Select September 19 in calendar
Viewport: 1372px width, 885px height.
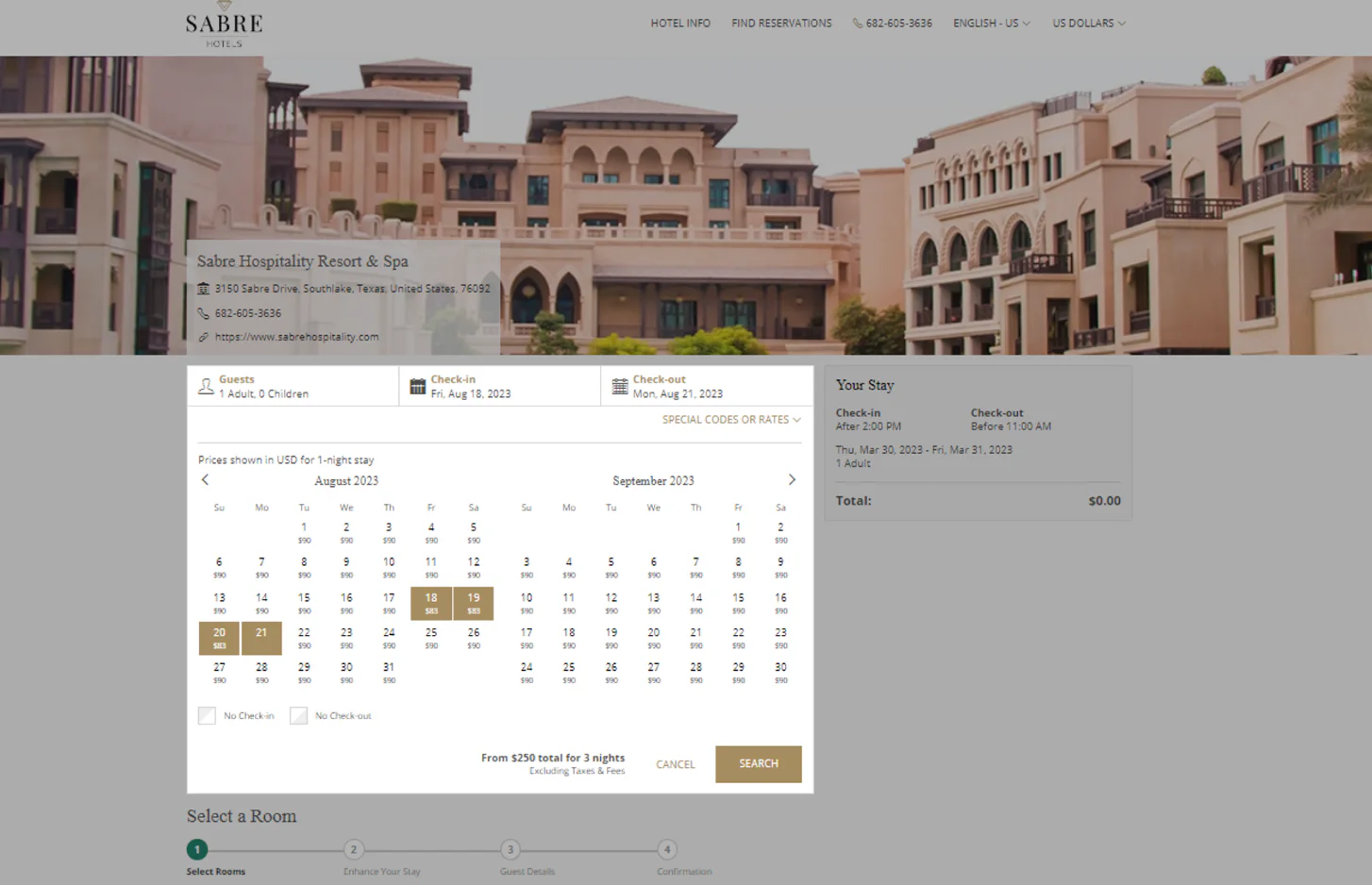611,639
